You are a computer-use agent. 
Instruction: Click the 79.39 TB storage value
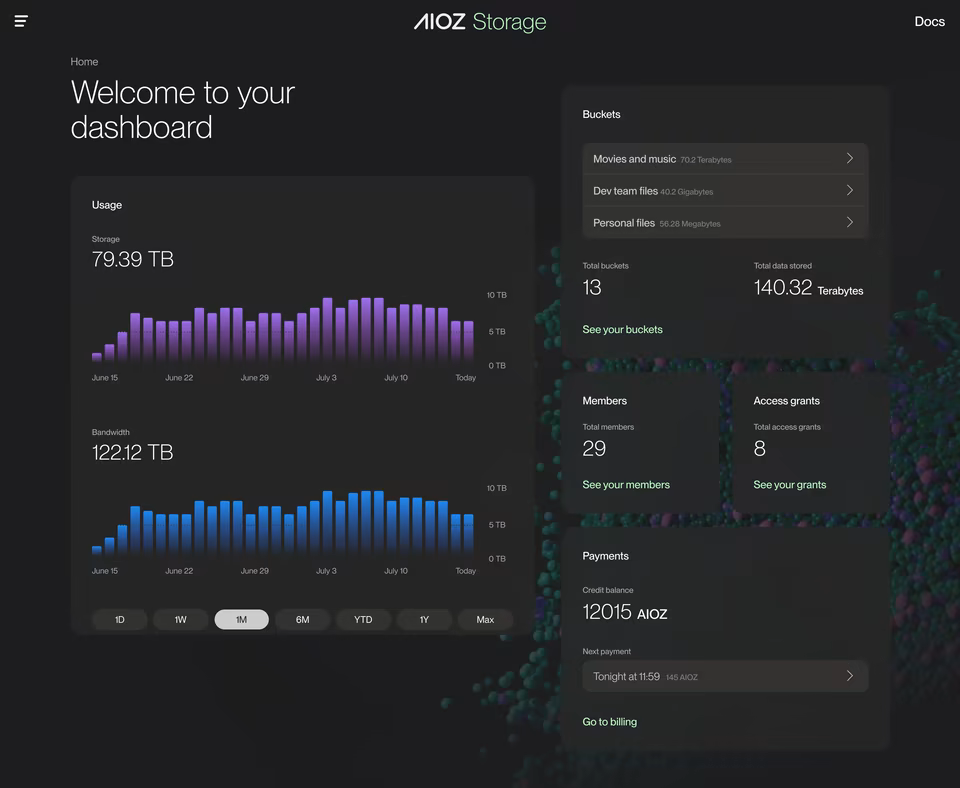(133, 259)
